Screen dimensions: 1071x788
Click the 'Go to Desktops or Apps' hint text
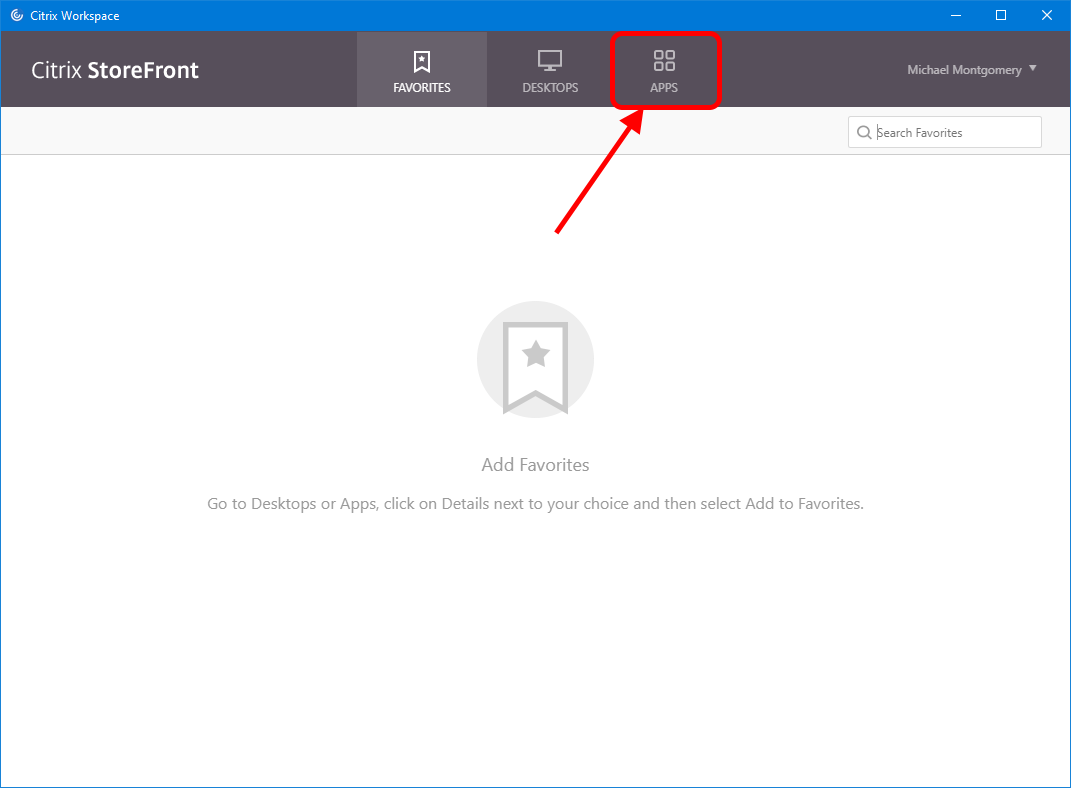click(x=536, y=504)
